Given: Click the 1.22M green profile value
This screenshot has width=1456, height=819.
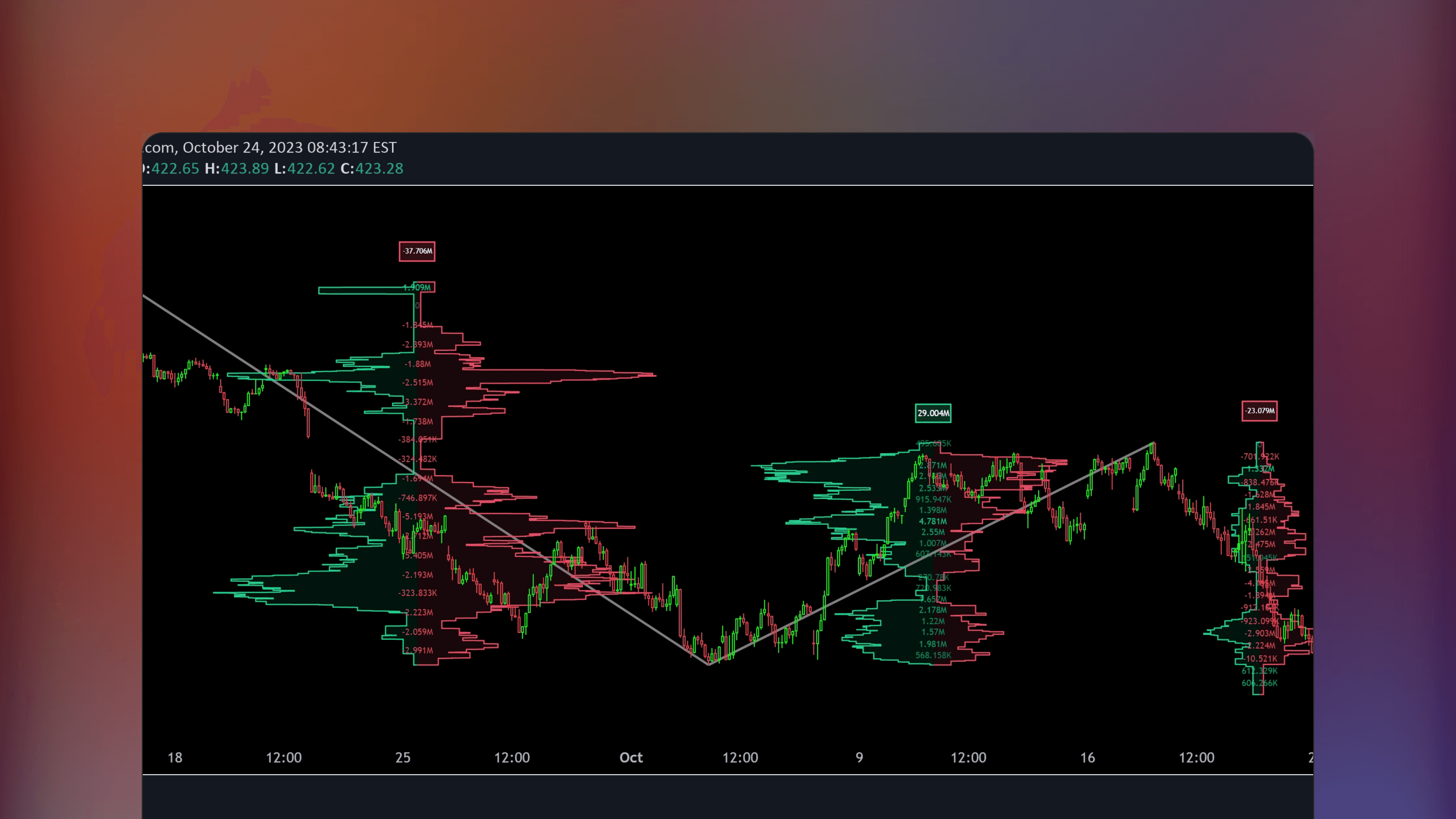Looking at the screenshot, I should pyautogui.click(x=933, y=622).
